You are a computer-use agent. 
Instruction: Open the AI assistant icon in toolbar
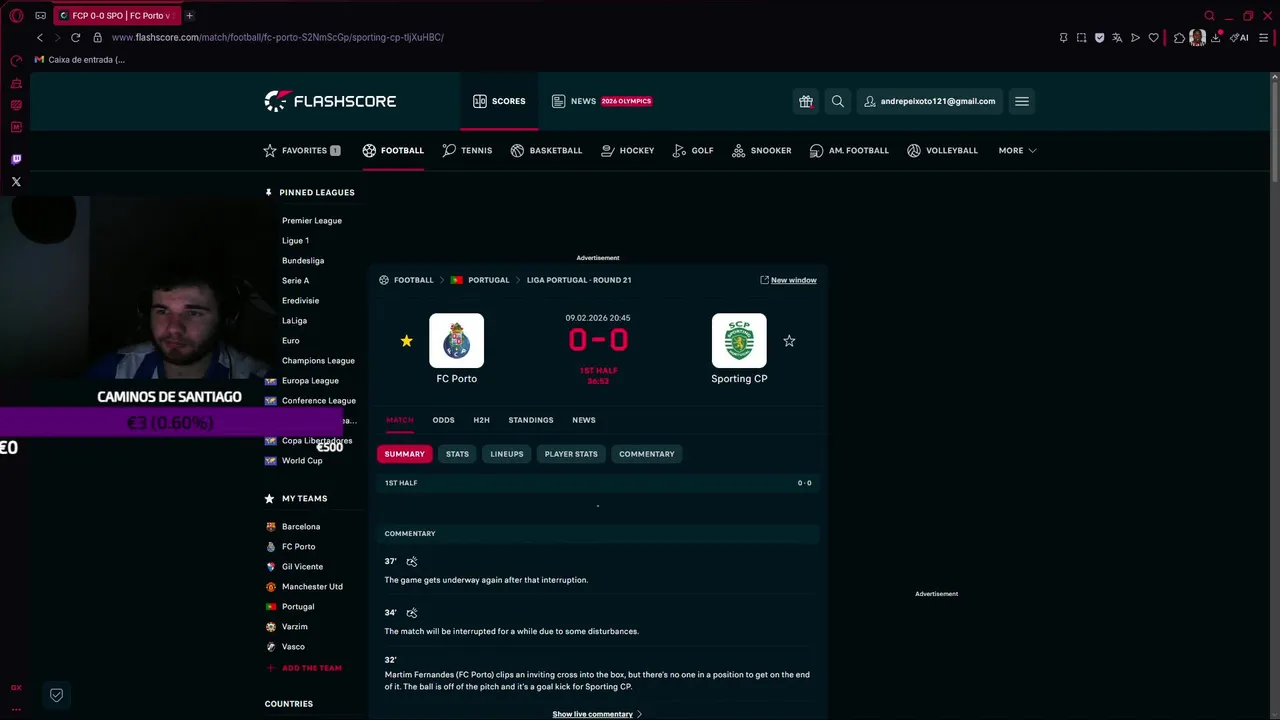click(1240, 37)
